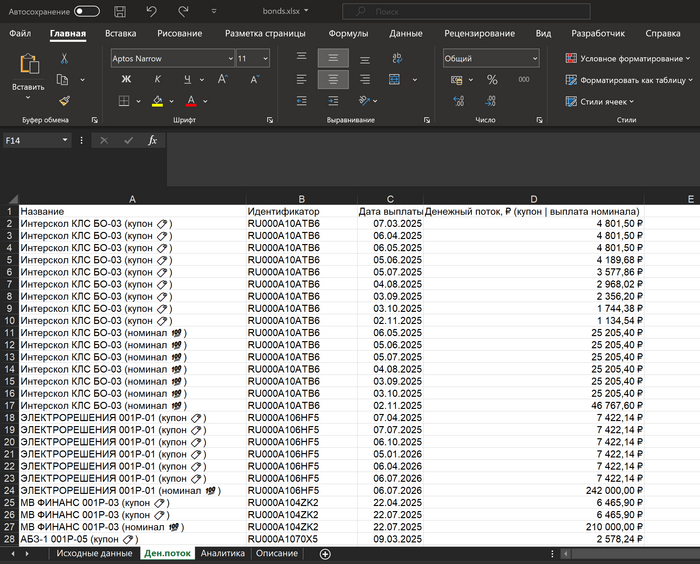Viewport: 700px width, 564px height.
Task: Click Условное форматирование button
Action: click(627, 58)
